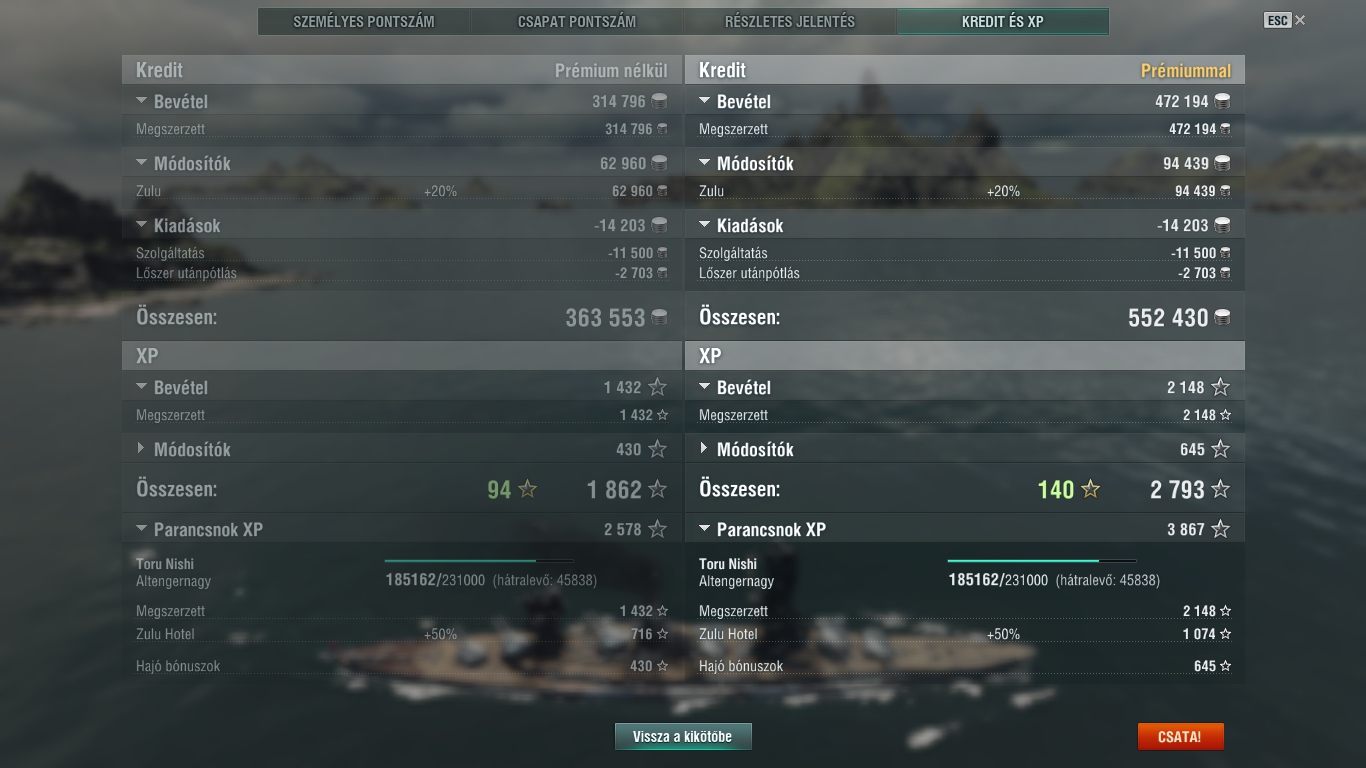Click the Vissza a kikötőbe button
Image resolution: width=1366 pixels, height=768 pixels.
[x=683, y=737]
